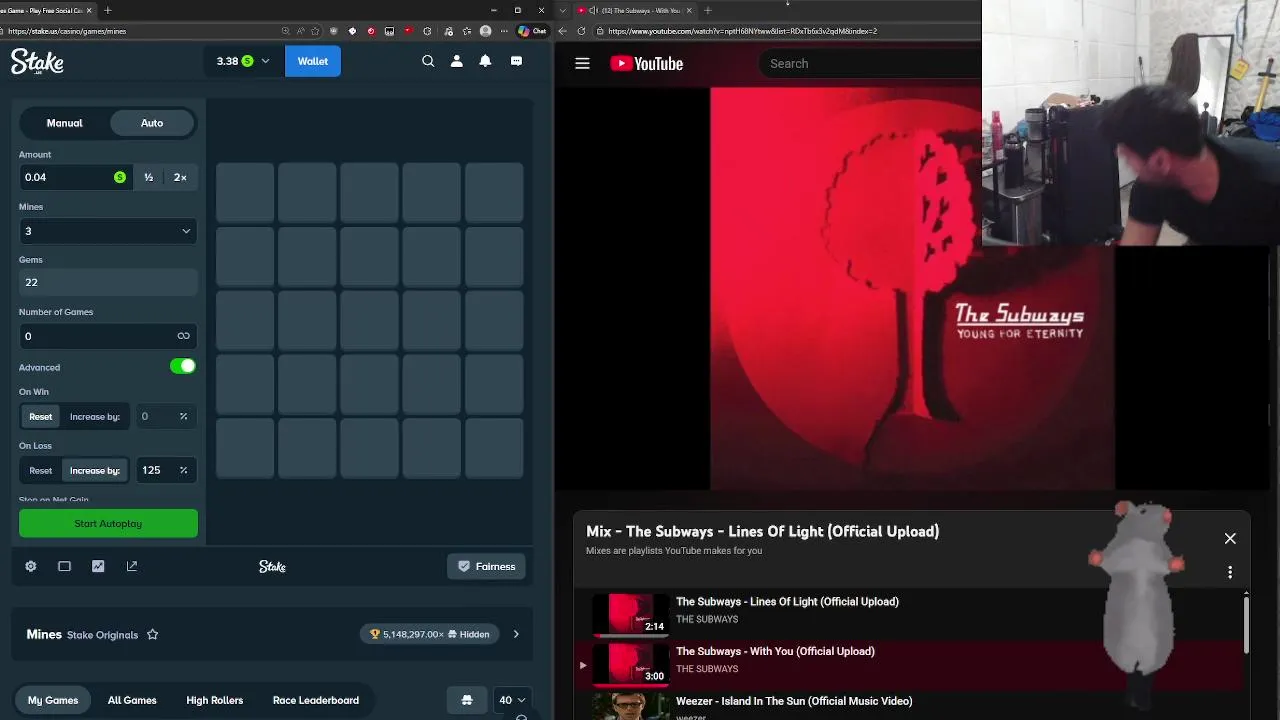Open Fairness verification
This screenshot has width=1280, height=720.
[x=486, y=566]
